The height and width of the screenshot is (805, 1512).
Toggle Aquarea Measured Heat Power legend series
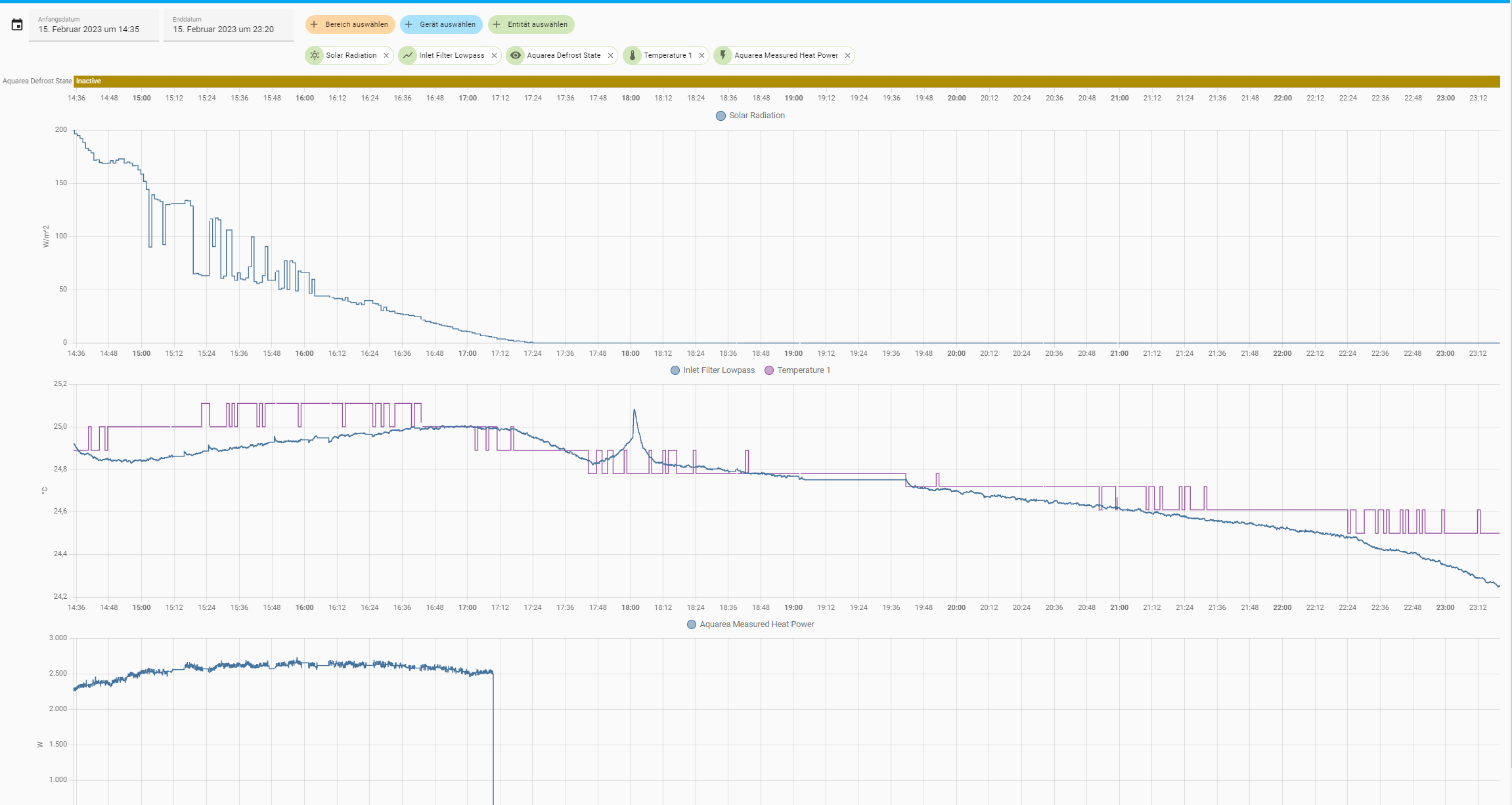click(750, 624)
